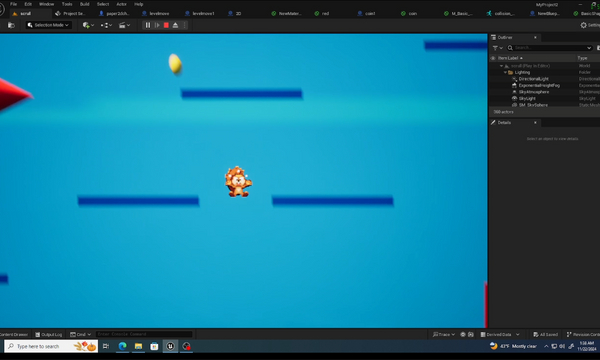Open the Edit menu
600x360 pixels.
[x=28, y=4]
